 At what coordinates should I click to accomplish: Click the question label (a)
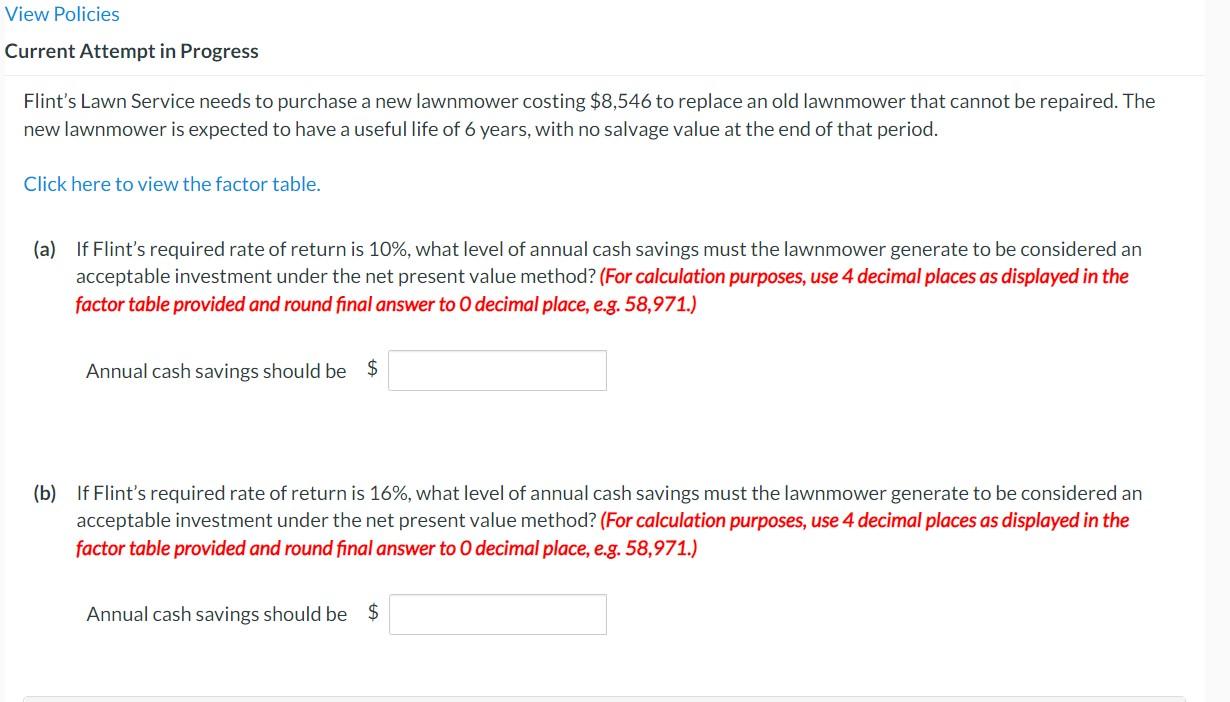44,248
